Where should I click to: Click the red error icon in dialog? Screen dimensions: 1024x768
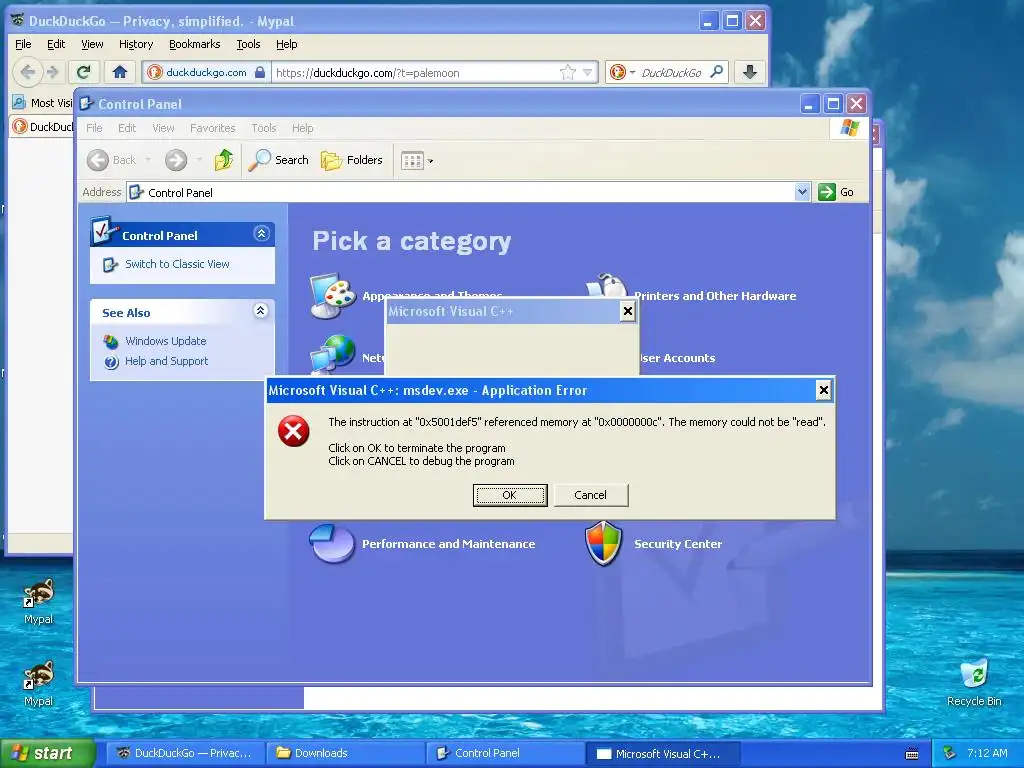coord(294,431)
